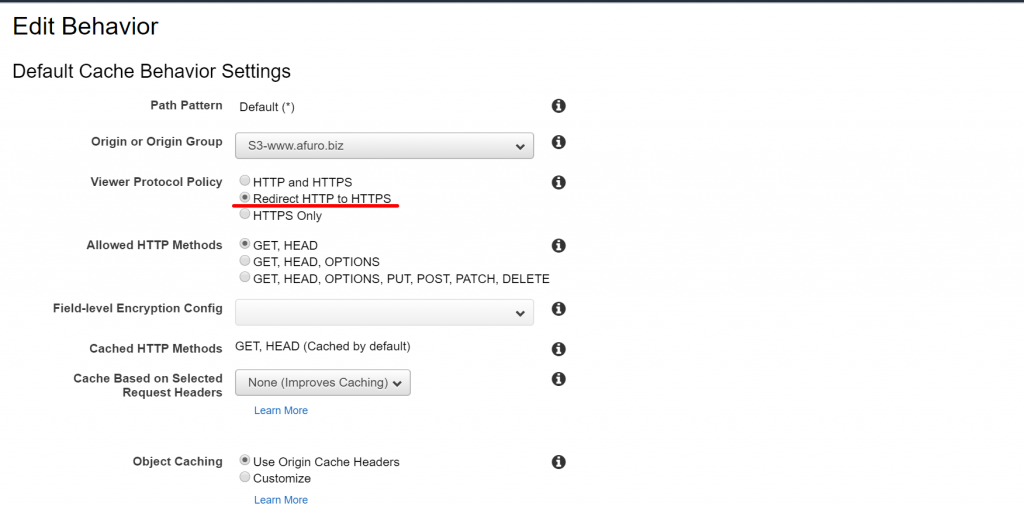The width and height of the screenshot is (1024, 510).
Task: Click the Cached HTTP Methods label
Action: [156, 349]
